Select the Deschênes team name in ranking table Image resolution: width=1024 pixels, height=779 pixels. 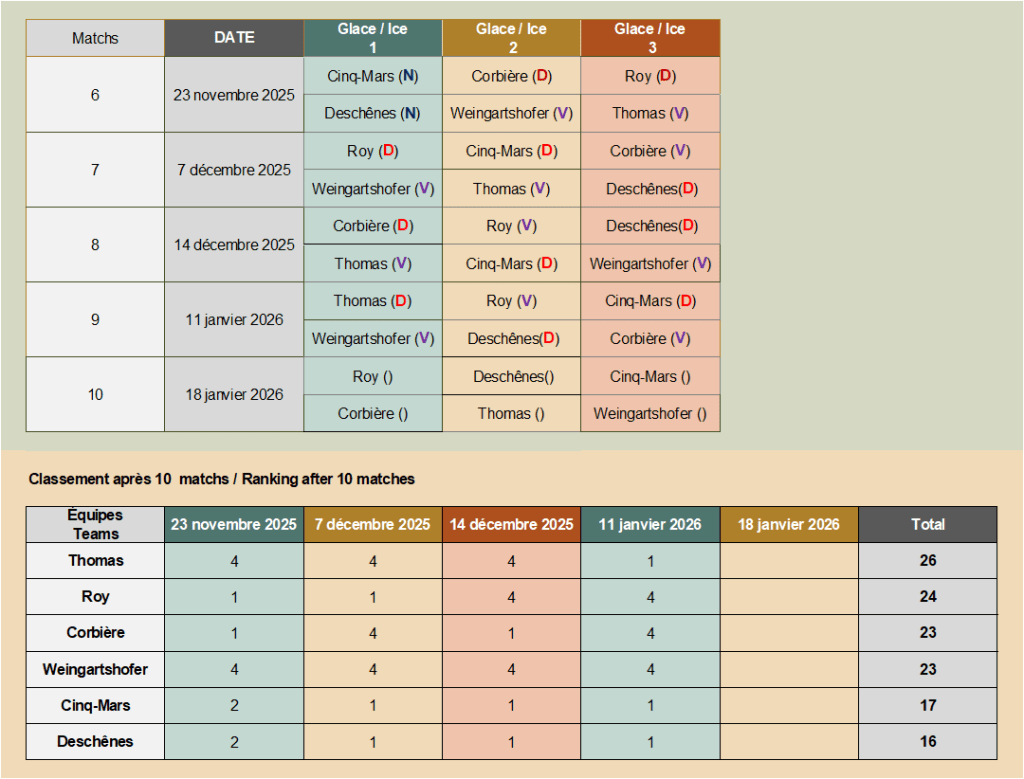[96, 742]
